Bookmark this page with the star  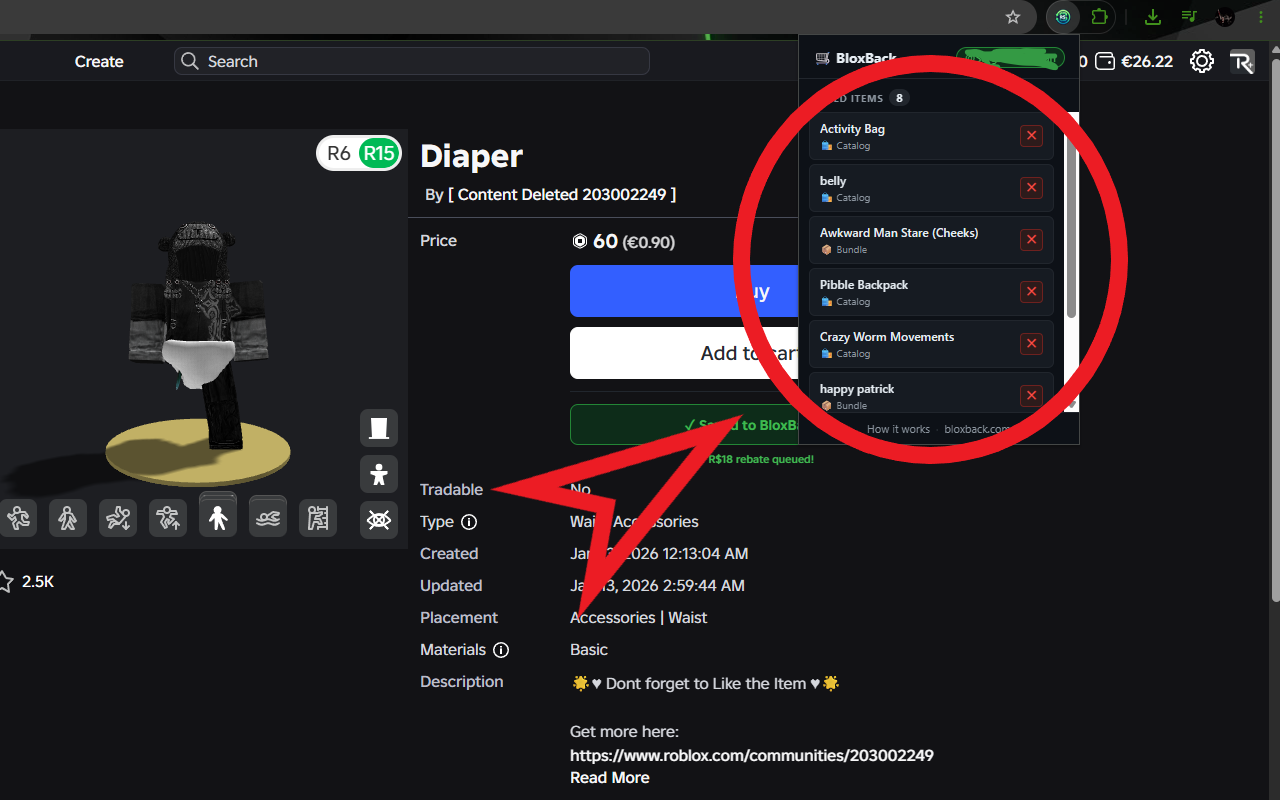[1013, 17]
